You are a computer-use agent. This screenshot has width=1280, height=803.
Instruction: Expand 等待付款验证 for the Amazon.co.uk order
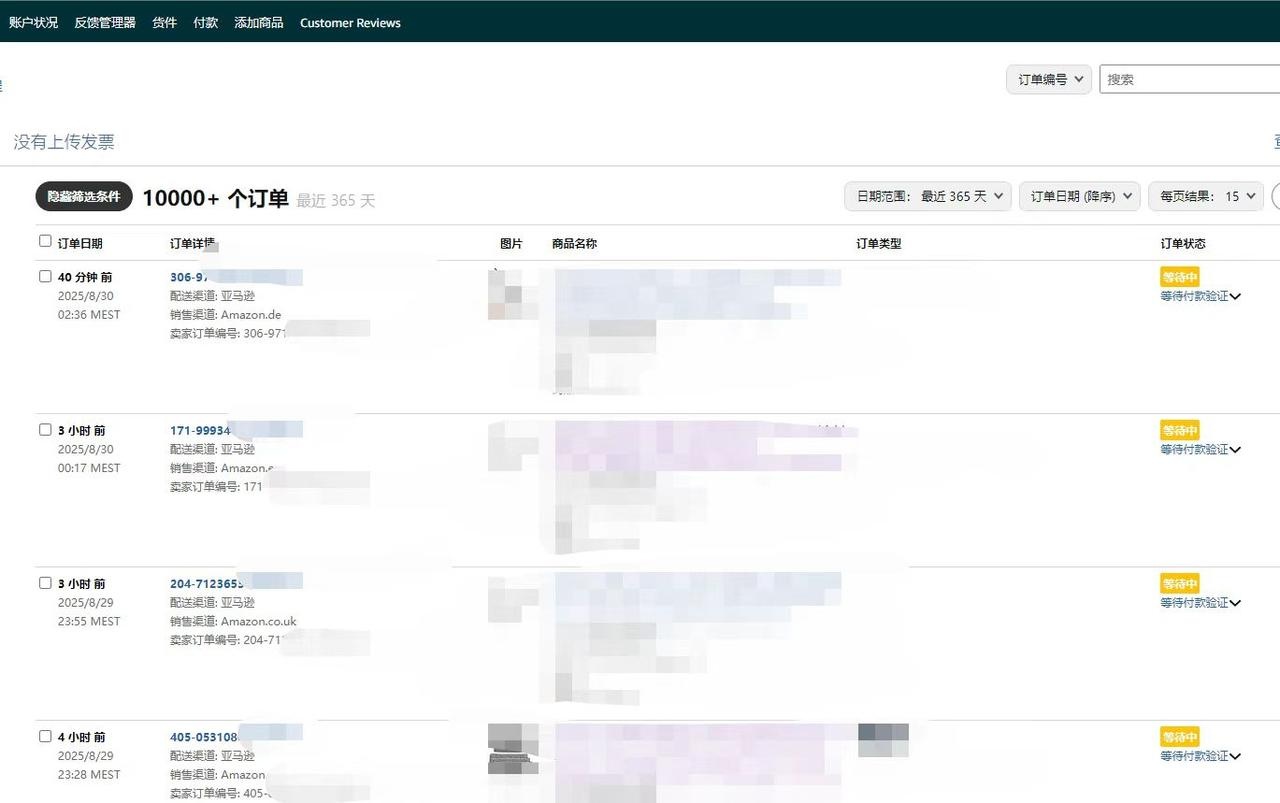click(1200, 602)
